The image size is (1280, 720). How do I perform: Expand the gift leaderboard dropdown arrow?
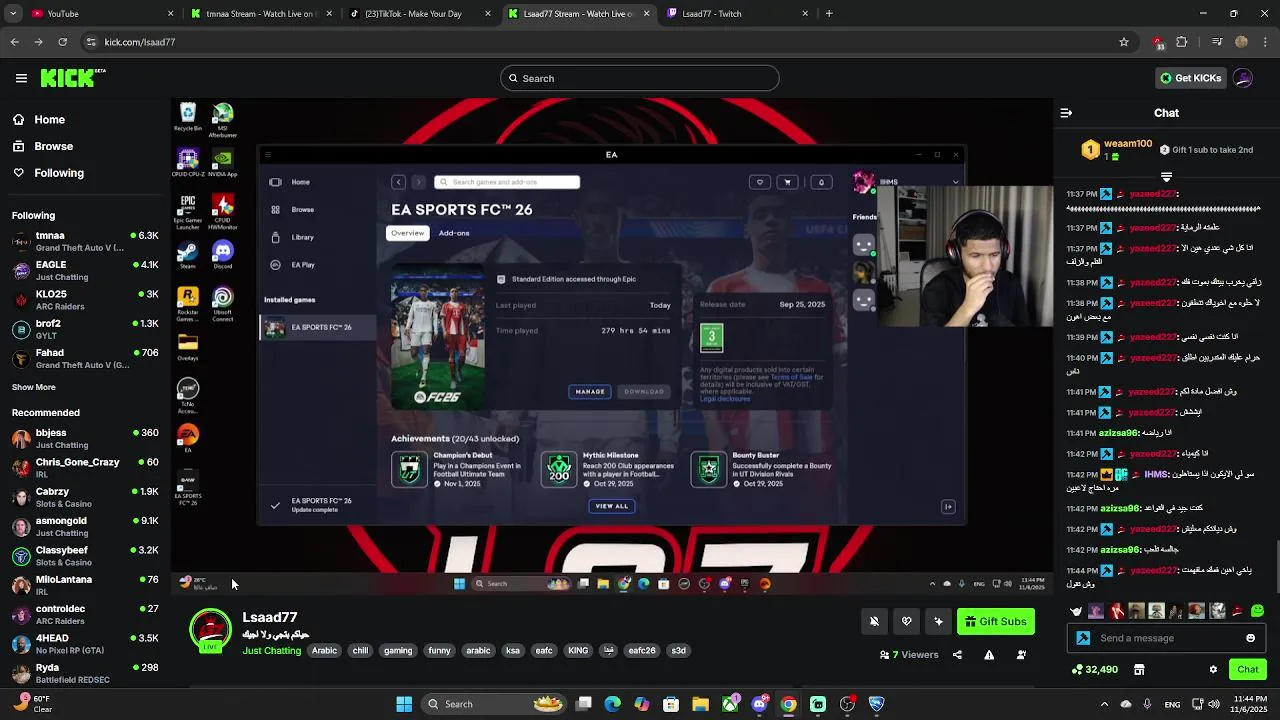[x=1166, y=177]
